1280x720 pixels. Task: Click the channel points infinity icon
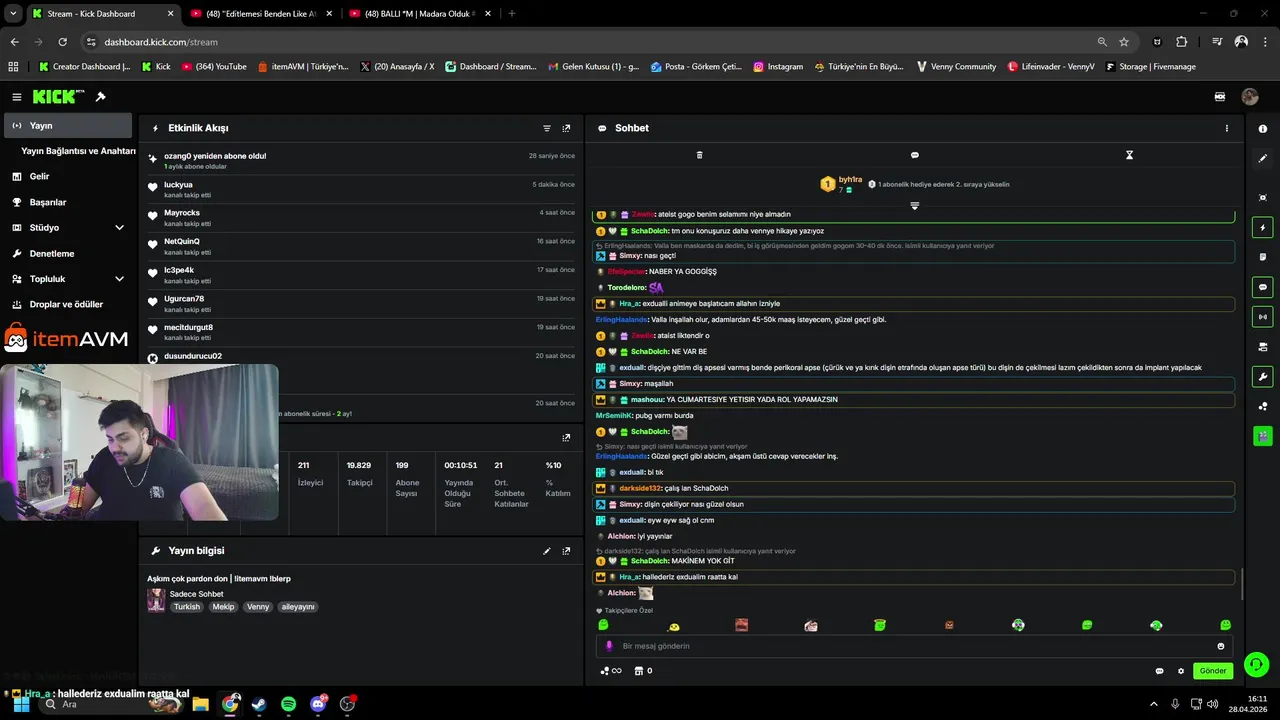pyautogui.click(x=610, y=671)
